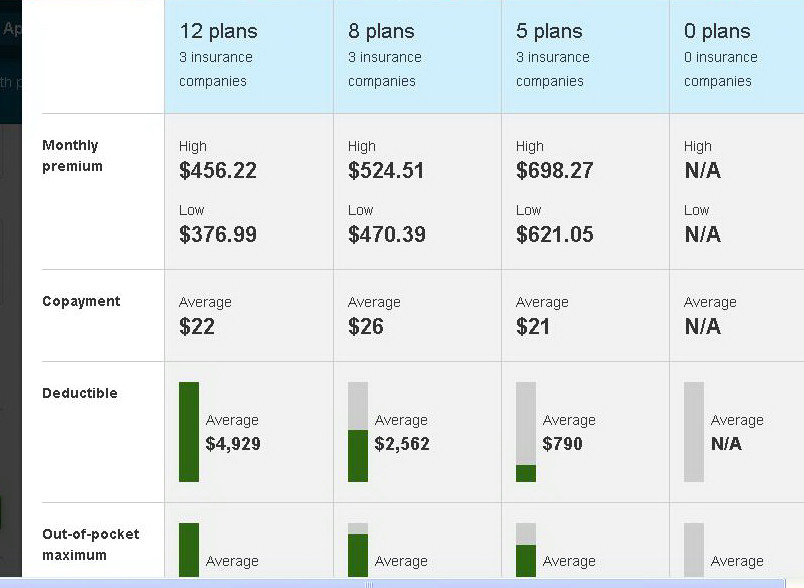Click the $26 average copayment value
804x588 pixels.
(x=366, y=327)
